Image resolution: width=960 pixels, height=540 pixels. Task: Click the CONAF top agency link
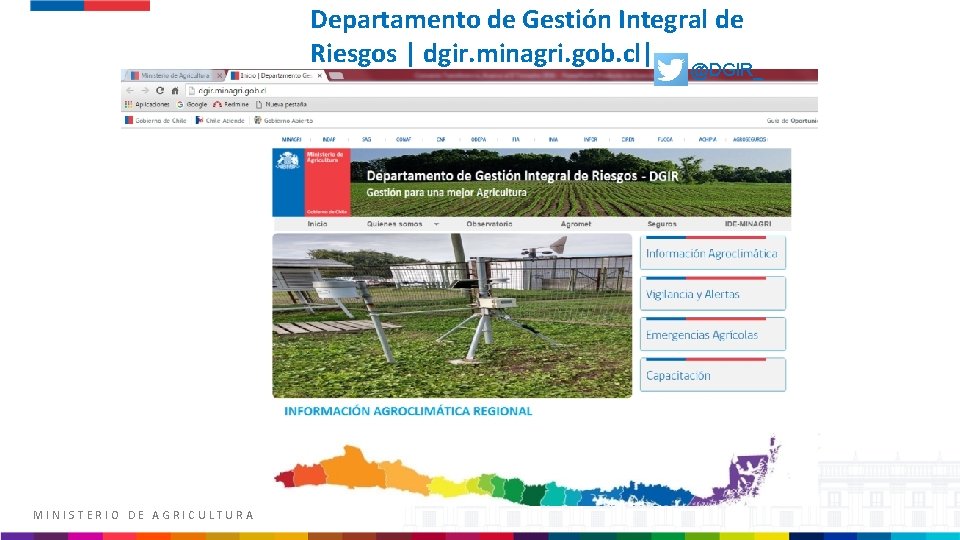click(403, 140)
